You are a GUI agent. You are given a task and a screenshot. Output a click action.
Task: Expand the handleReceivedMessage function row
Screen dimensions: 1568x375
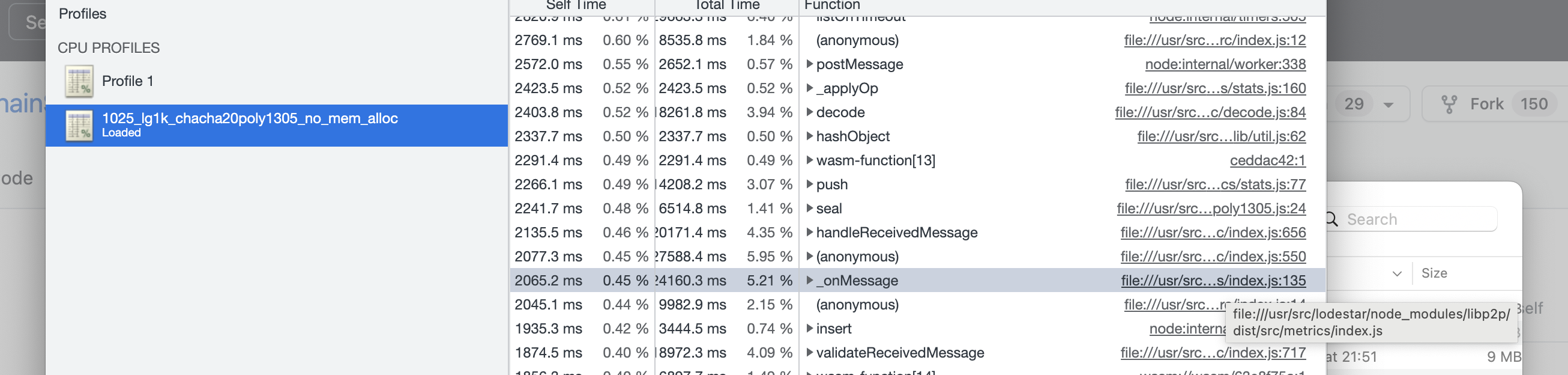tap(810, 233)
